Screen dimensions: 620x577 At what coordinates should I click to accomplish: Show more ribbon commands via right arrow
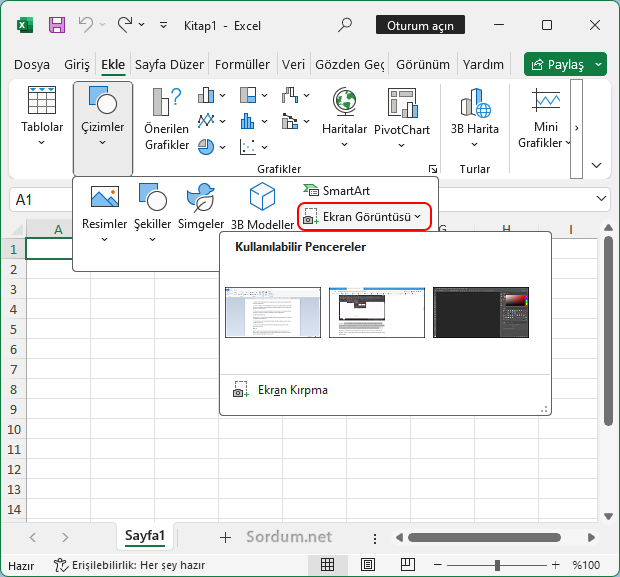(x=577, y=128)
